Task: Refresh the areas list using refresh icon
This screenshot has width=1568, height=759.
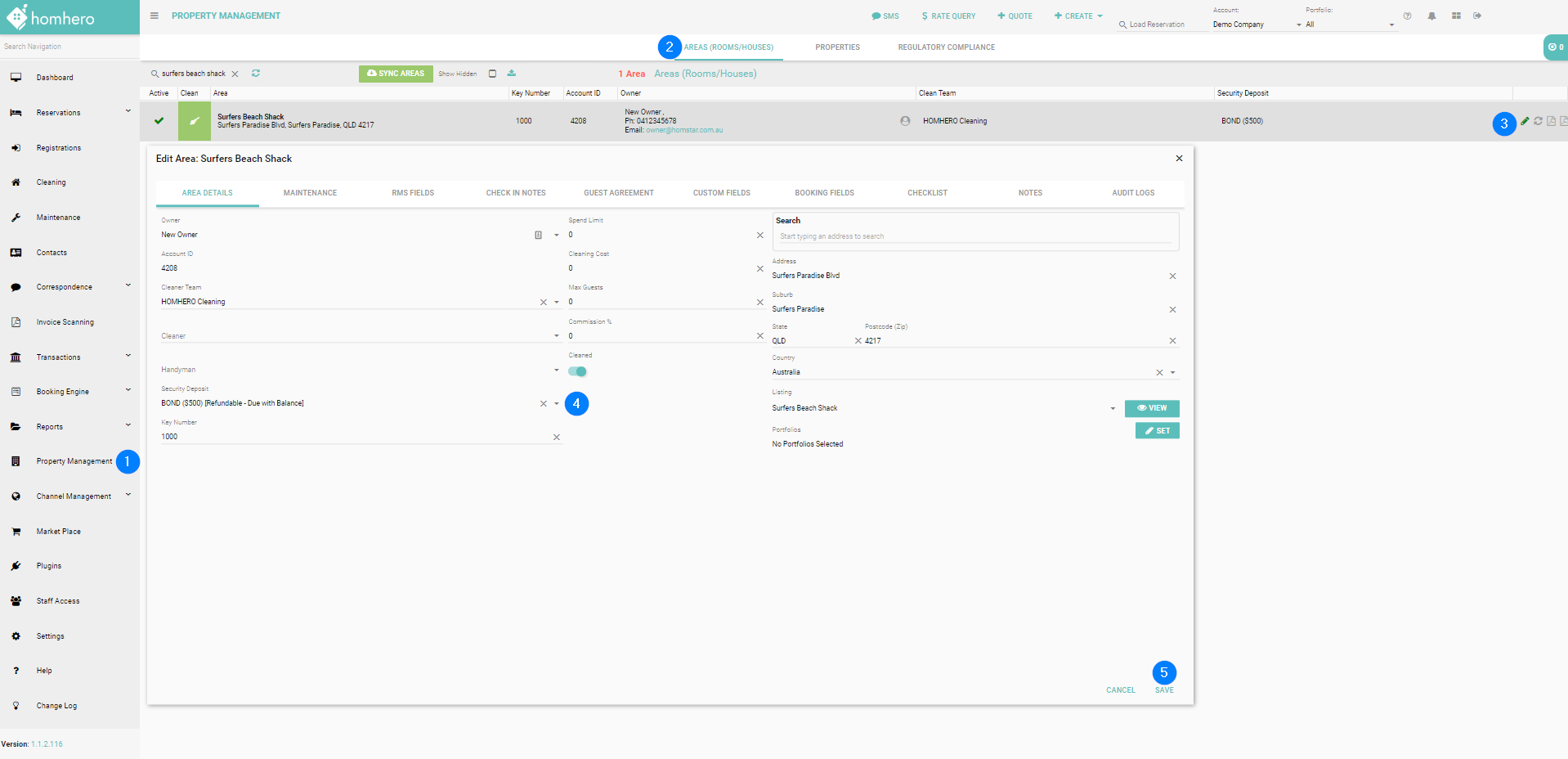Action: [256, 74]
